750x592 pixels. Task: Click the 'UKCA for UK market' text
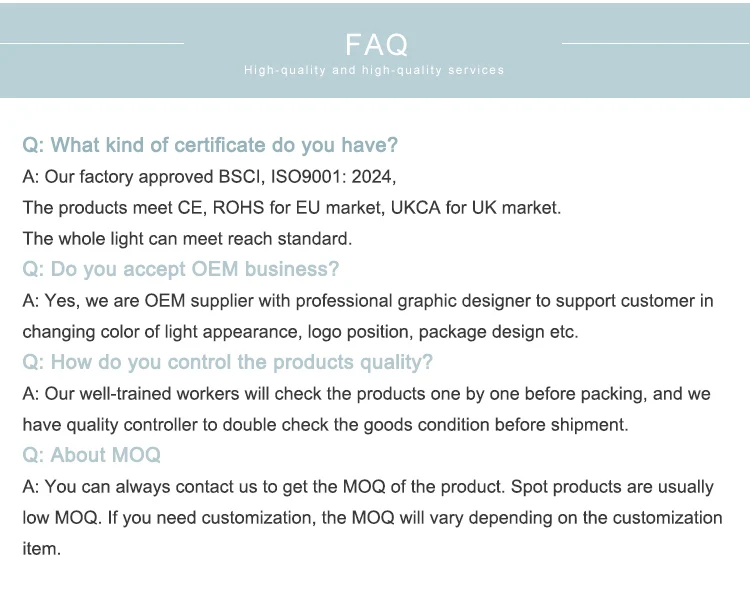[x=476, y=208]
